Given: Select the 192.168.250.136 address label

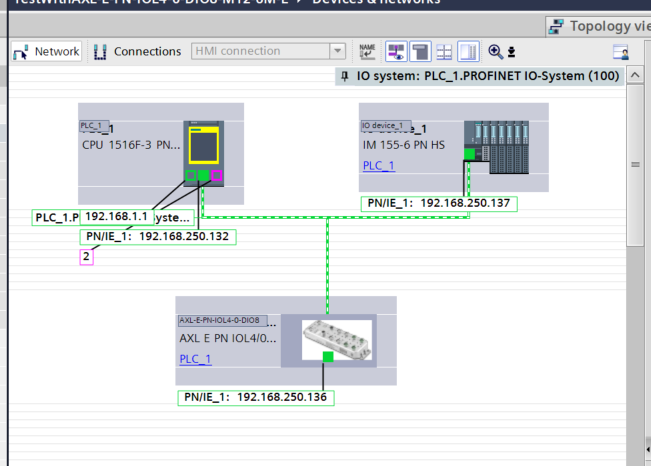Looking at the screenshot, I should pyautogui.click(x=257, y=397).
